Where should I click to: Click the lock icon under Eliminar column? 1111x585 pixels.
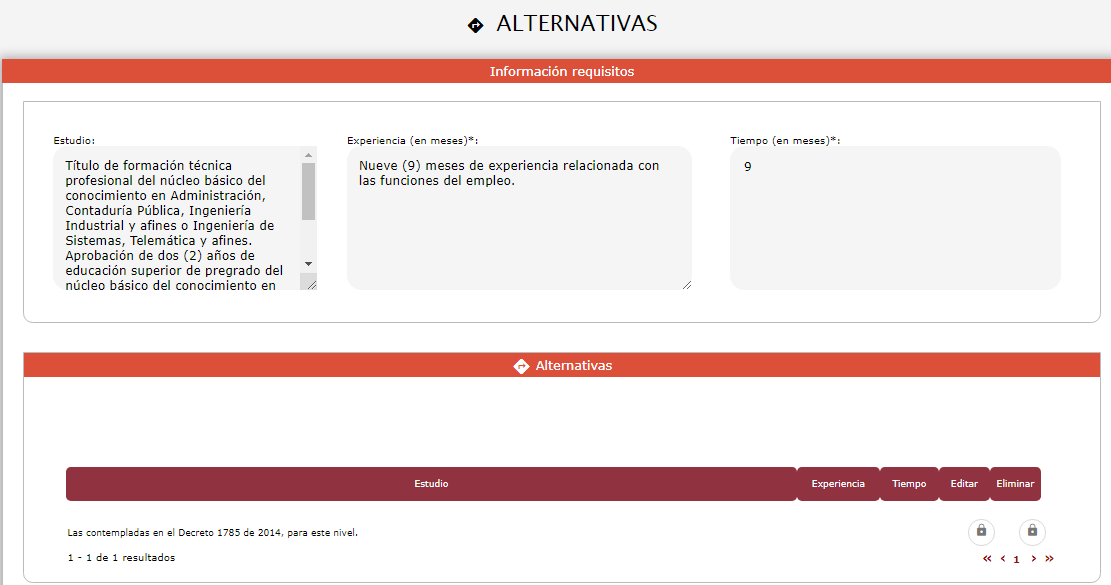pyautogui.click(x=1032, y=531)
